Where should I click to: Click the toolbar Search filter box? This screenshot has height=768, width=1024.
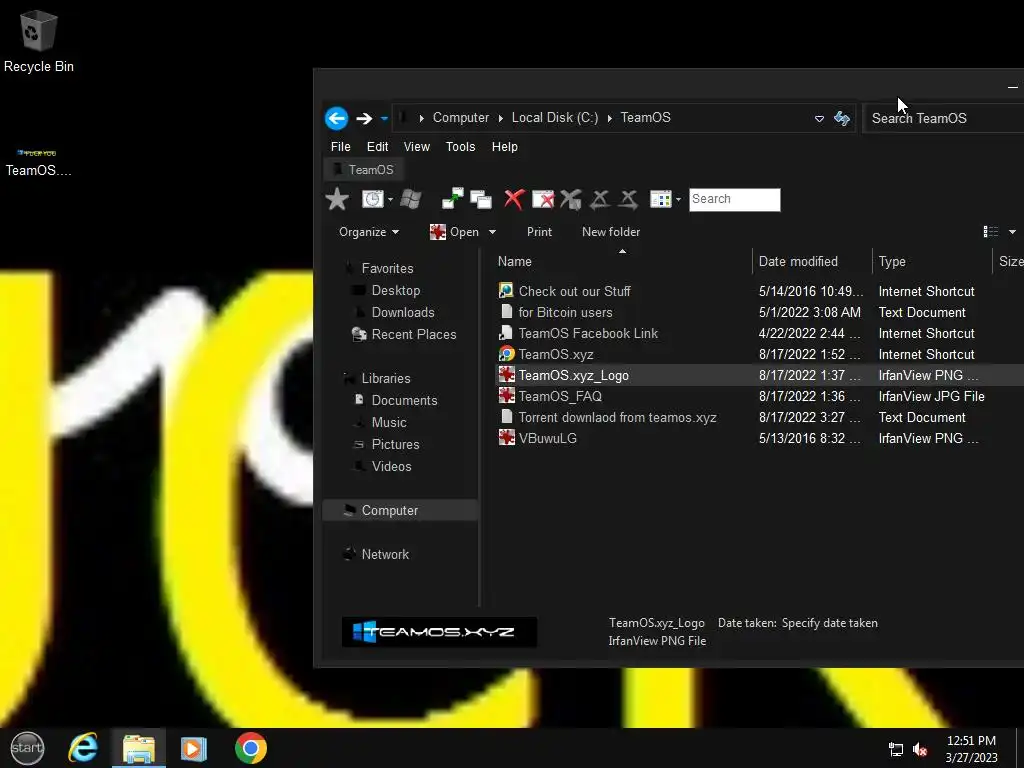(x=735, y=199)
